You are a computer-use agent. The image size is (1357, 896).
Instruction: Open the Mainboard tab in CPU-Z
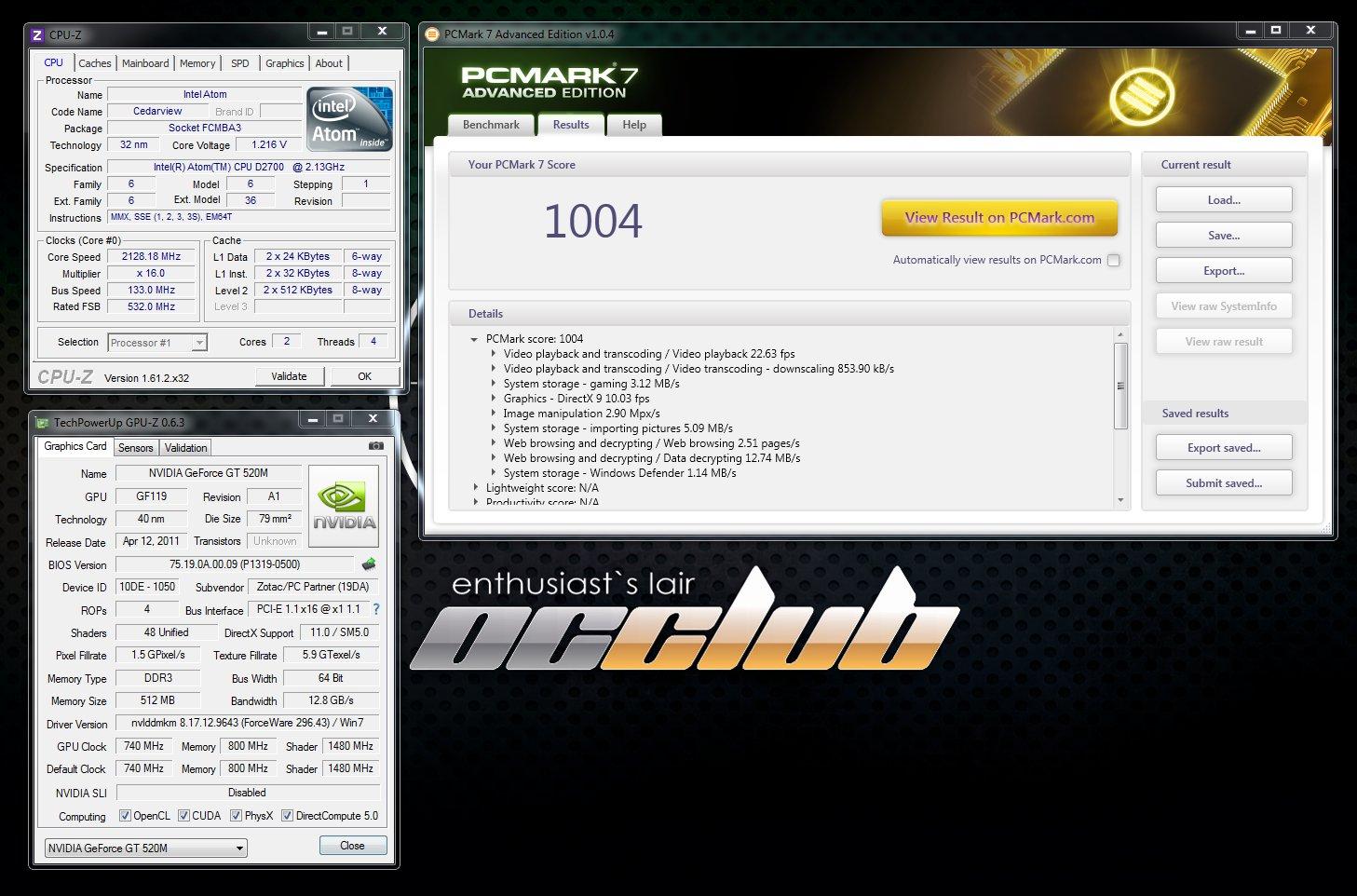click(x=145, y=63)
